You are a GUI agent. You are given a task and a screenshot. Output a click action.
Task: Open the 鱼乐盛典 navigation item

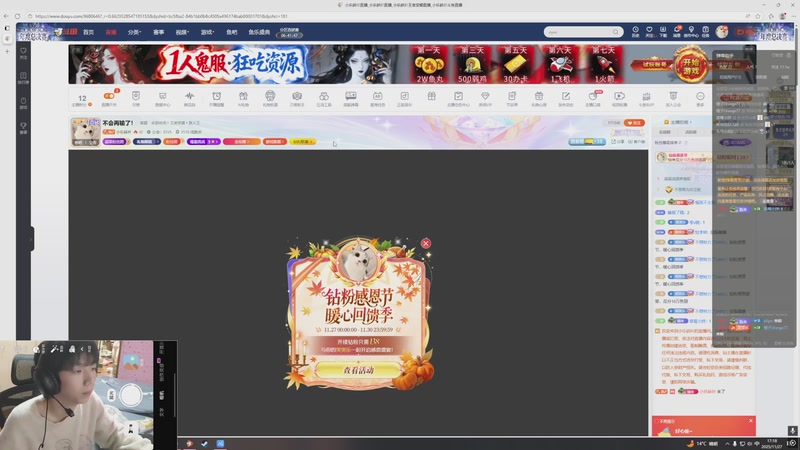coord(259,32)
